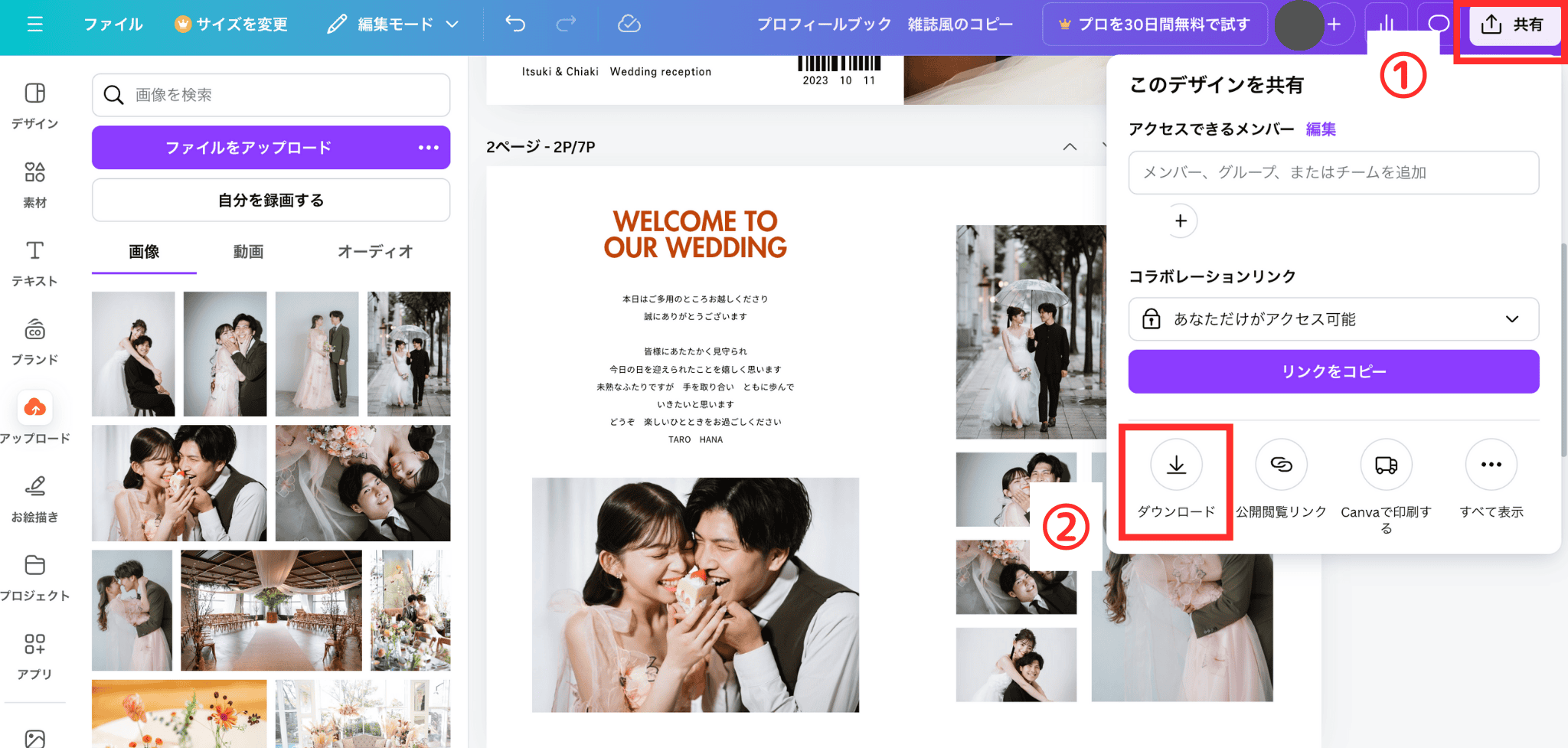Switch to the 動画 tab
The image size is (1568, 748).
click(248, 252)
